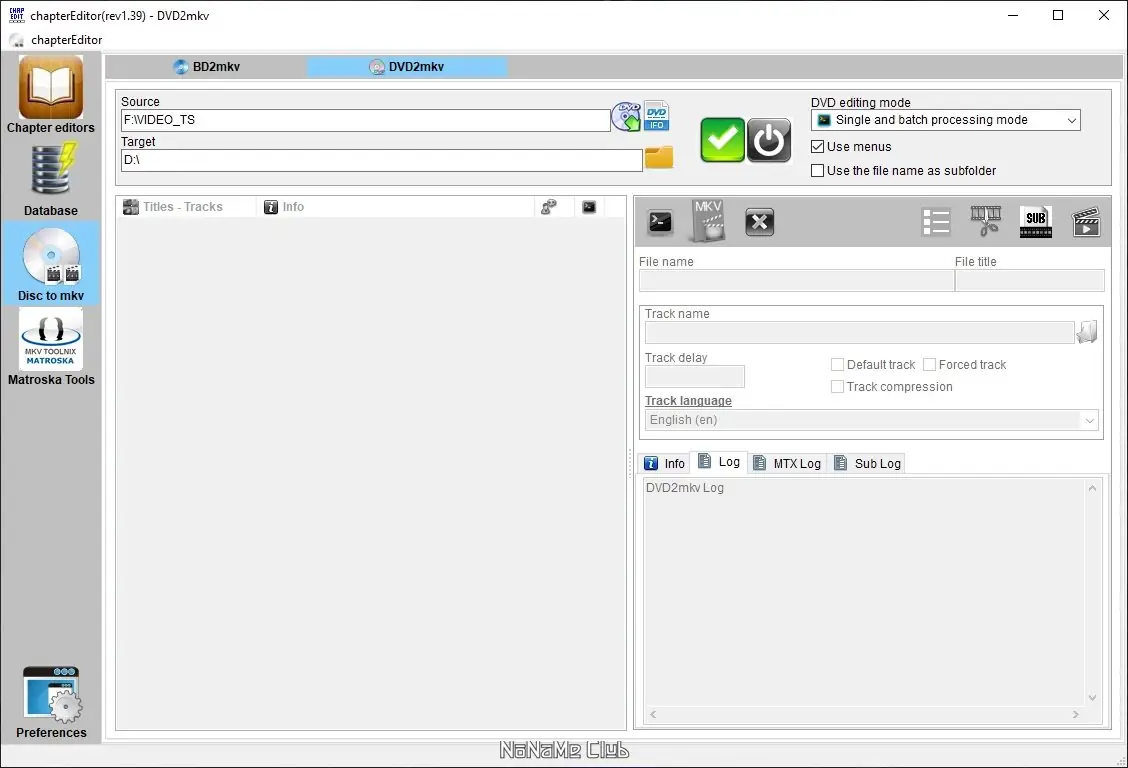Switch to the Sub Log tab
Screen dimensions: 1128x768
point(868,464)
